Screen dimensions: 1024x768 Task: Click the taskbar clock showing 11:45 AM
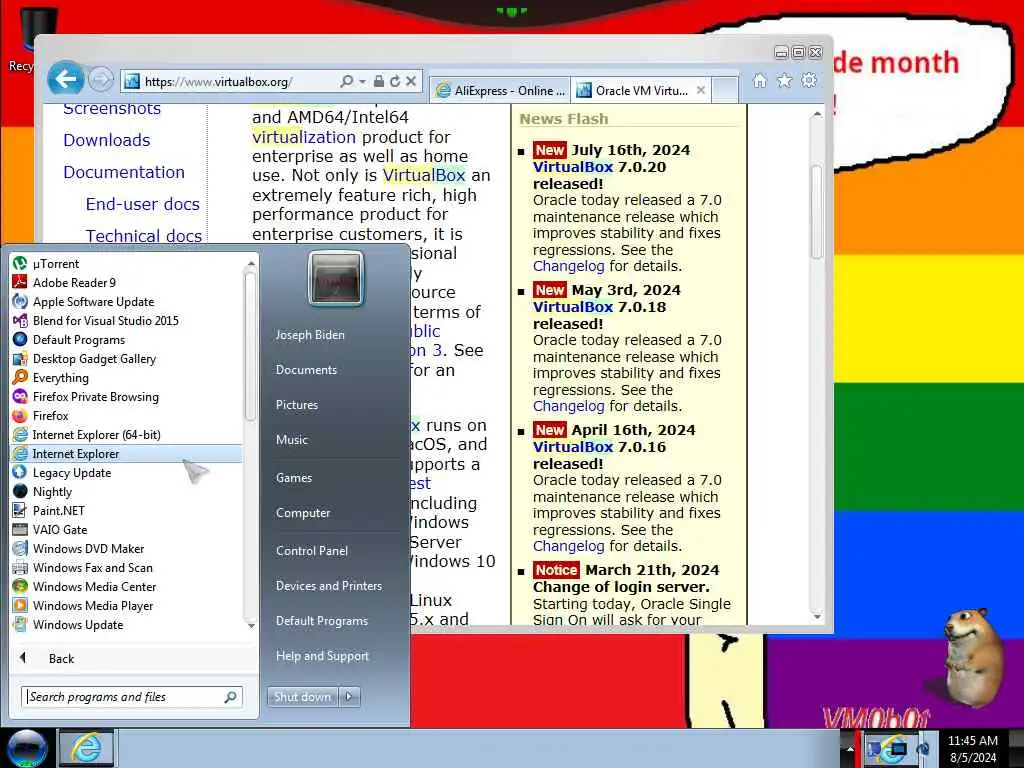click(x=972, y=748)
